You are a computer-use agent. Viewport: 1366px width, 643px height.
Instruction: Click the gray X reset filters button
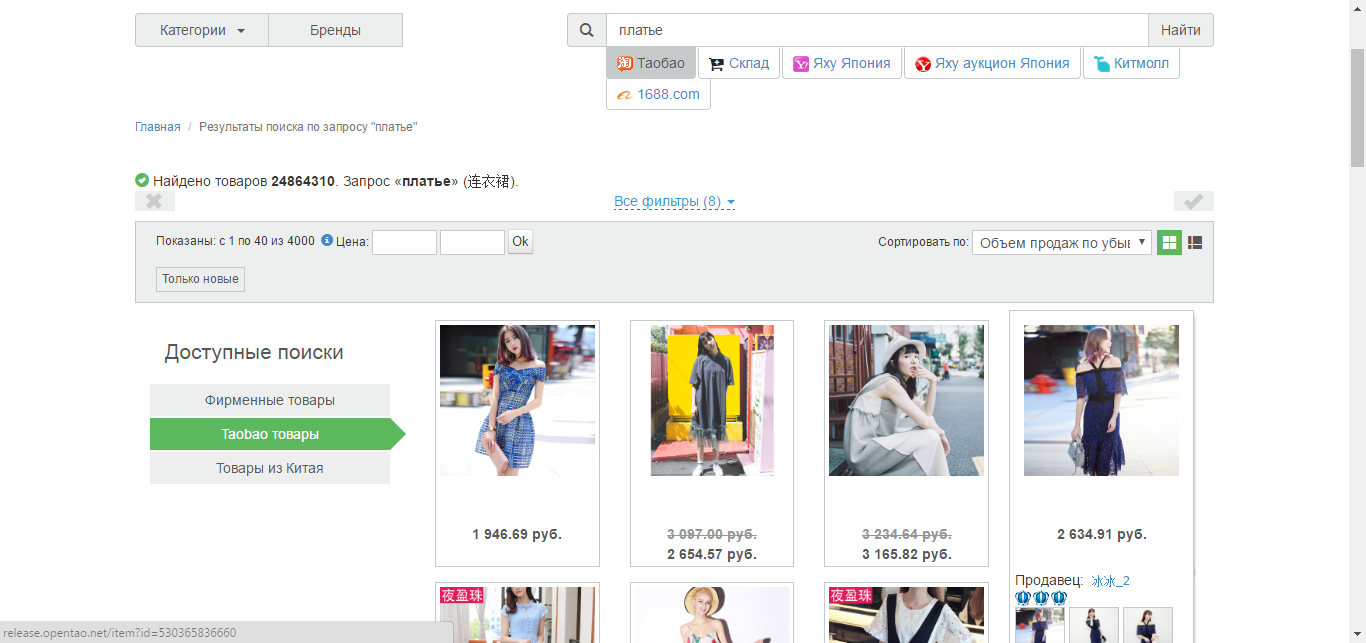(x=155, y=201)
